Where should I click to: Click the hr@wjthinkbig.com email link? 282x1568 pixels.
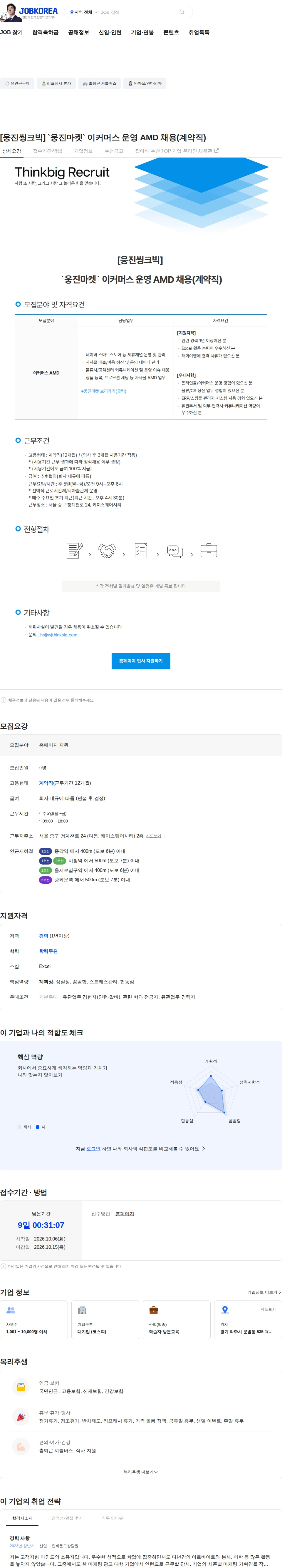coord(59,635)
